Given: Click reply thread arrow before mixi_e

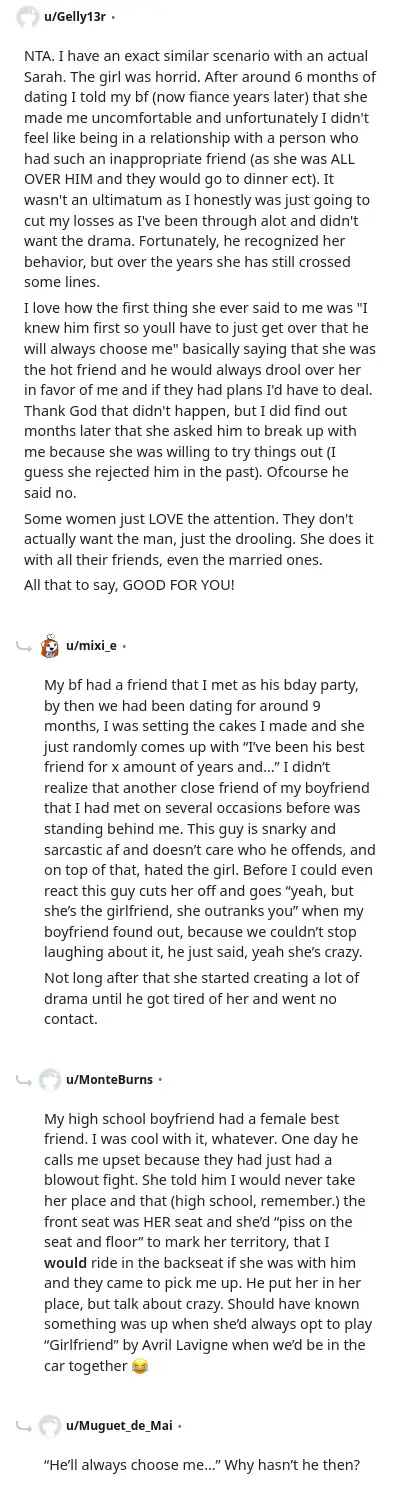Looking at the screenshot, I should click(x=24, y=646).
